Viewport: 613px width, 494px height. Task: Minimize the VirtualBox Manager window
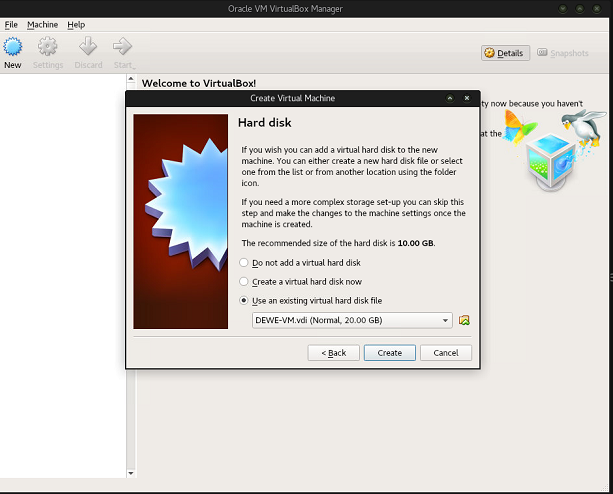coord(563,8)
